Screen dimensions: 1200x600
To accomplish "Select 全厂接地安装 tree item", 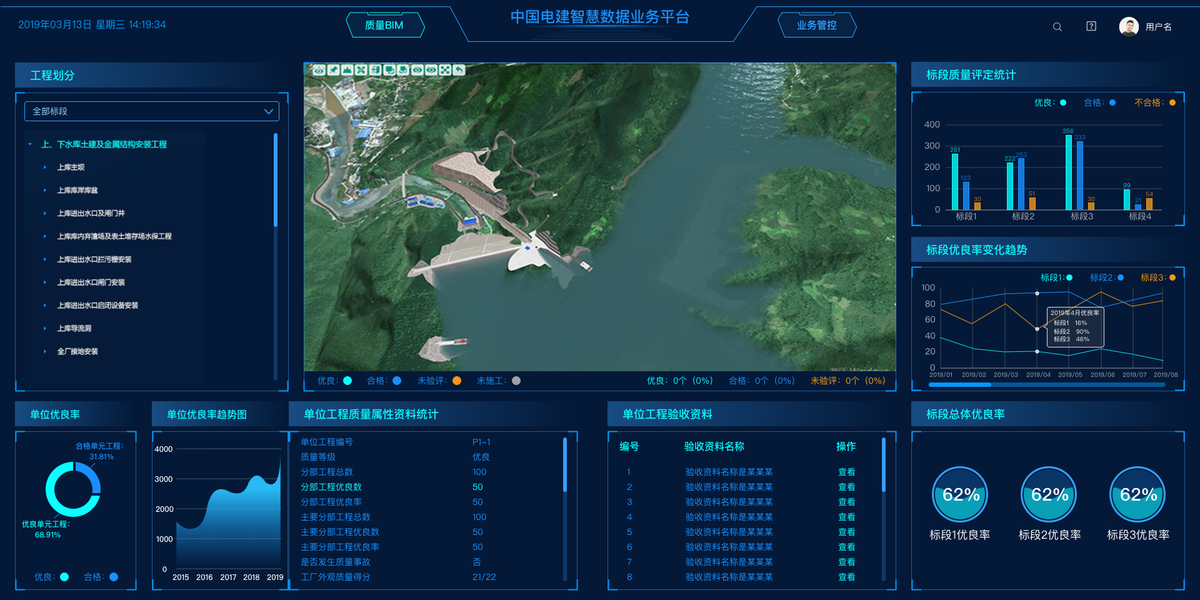I will (77, 352).
